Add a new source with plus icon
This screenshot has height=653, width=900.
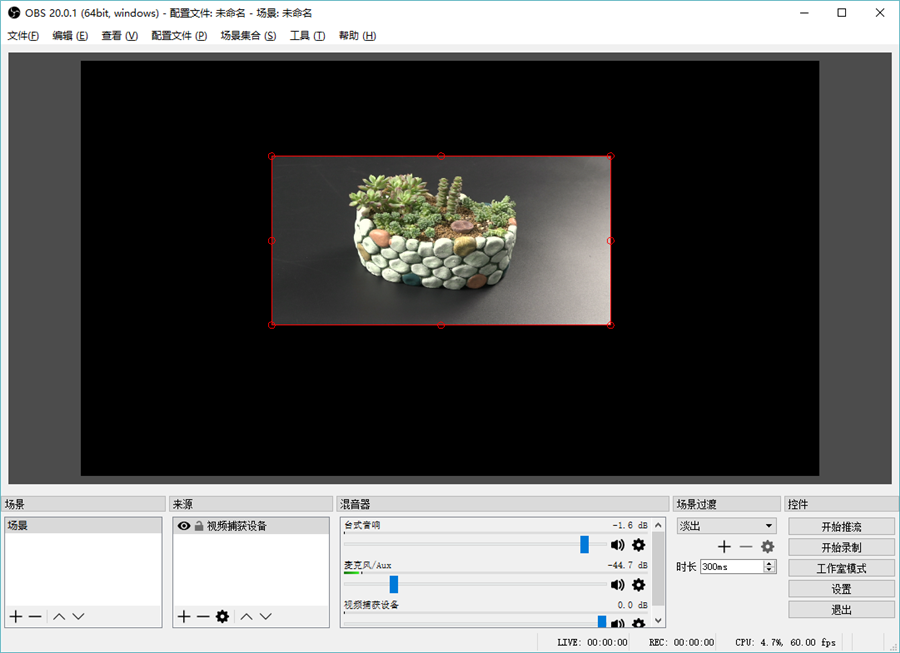(x=183, y=617)
